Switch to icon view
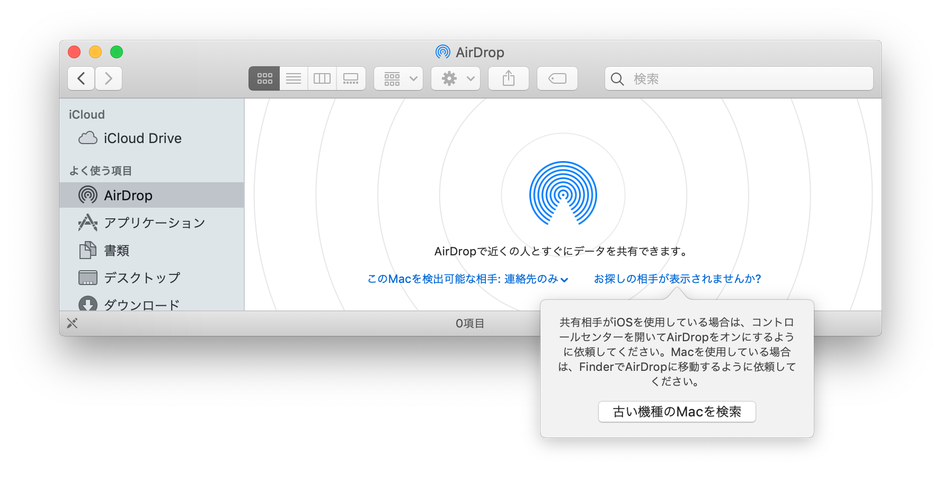Image resolution: width=941 pixels, height=480 pixels. point(264,79)
